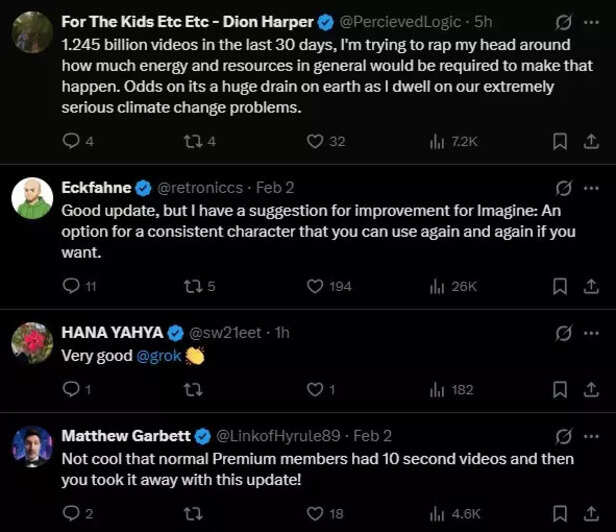This screenshot has height=532, width=616.
Task: Reply to Dion Harper's energy tweet
Action: (70, 141)
